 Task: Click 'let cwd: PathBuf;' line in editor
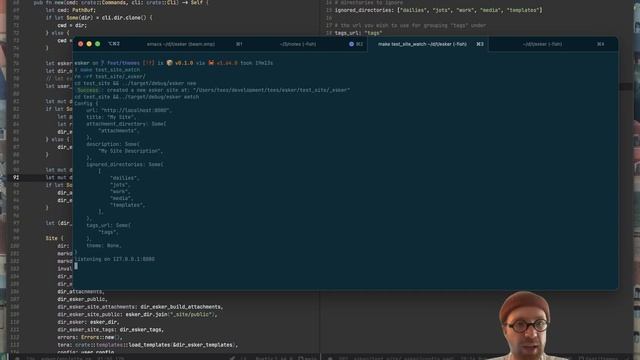tap(70, 10)
